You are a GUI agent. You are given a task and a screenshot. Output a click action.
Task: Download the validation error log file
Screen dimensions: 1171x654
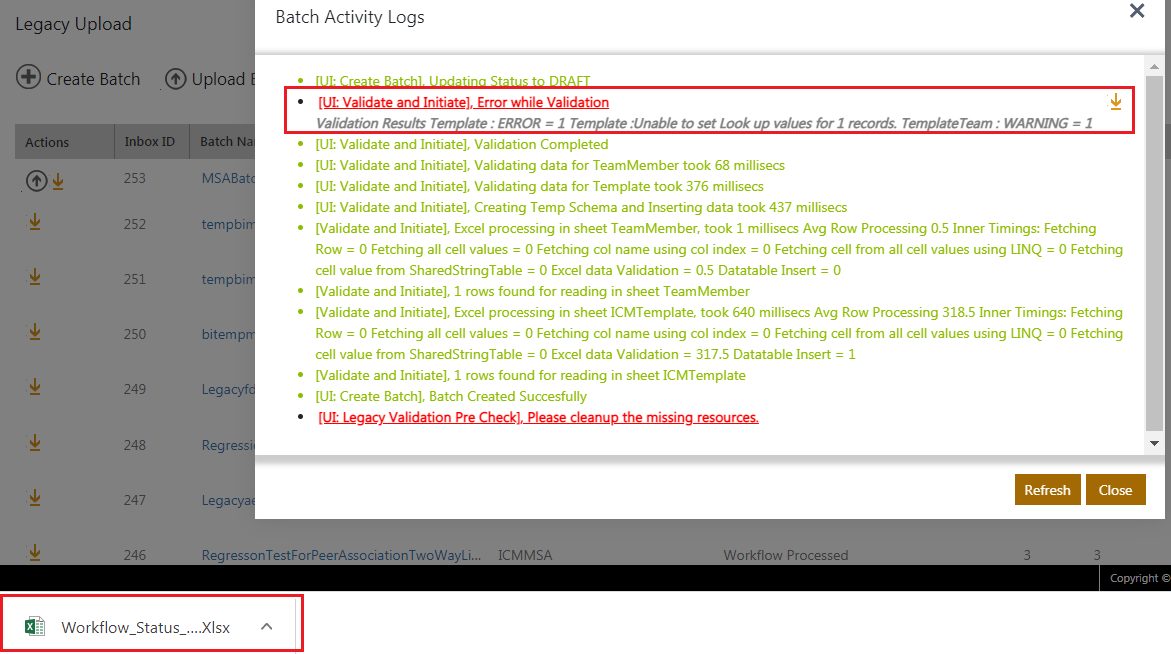point(1116,102)
